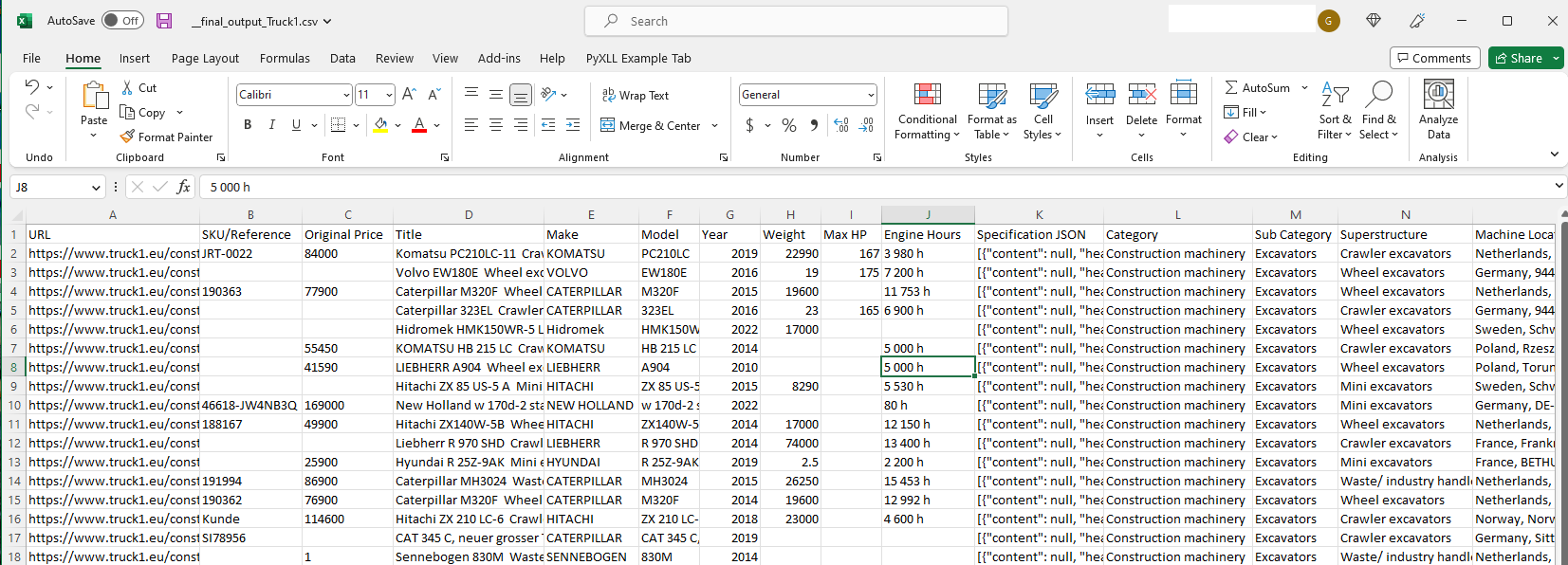
Task: Toggle Top Align
Action: [471, 94]
